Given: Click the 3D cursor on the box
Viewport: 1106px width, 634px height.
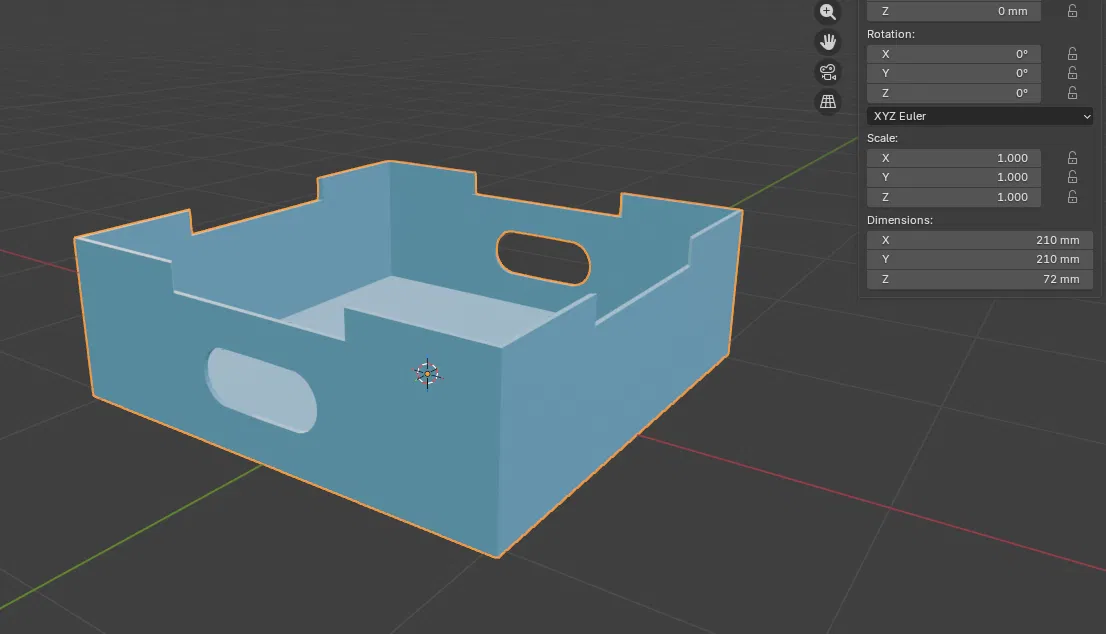Looking at the screenshot, I should [x=427, y=374].
